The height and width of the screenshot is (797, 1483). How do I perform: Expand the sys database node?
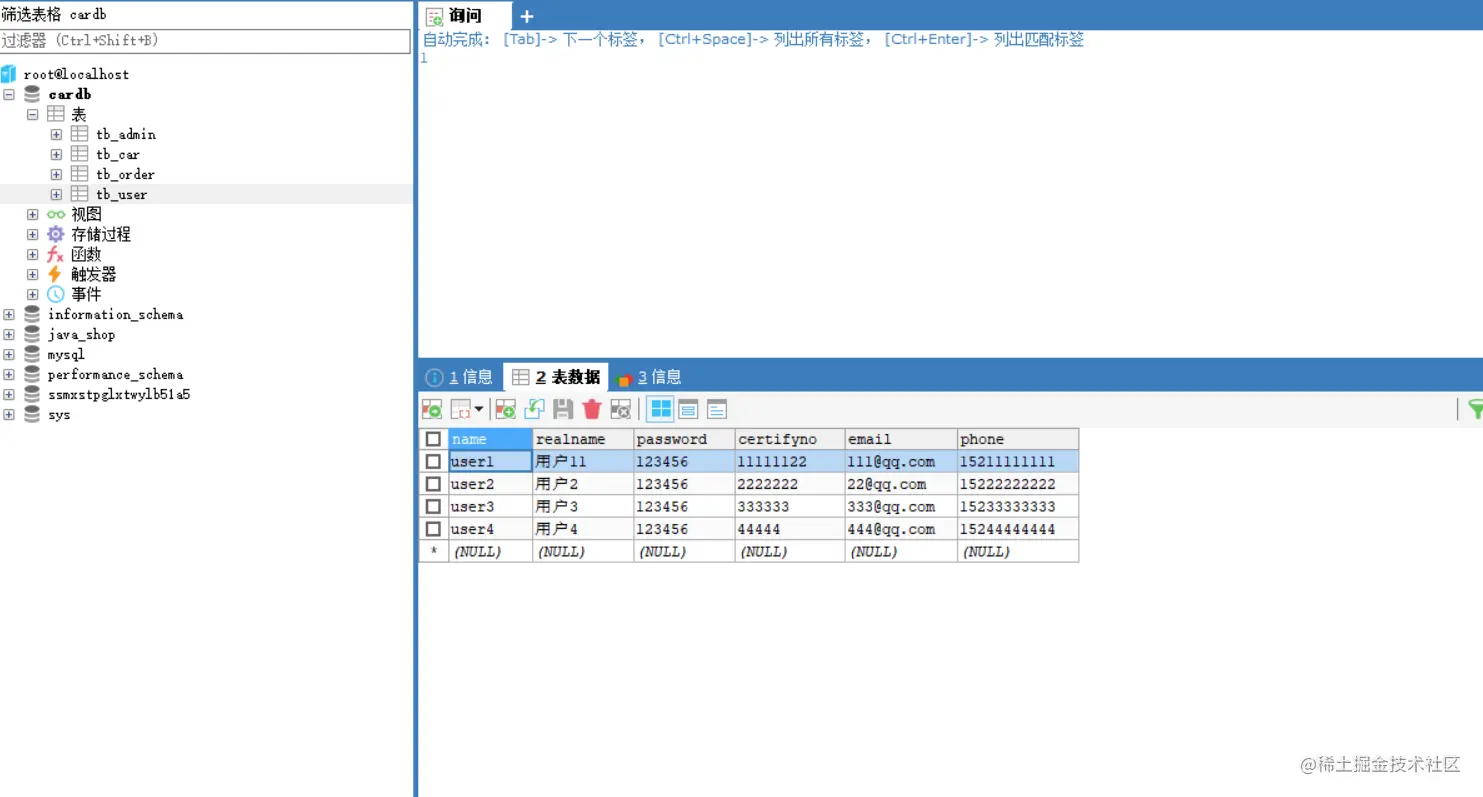pos(9,414)
